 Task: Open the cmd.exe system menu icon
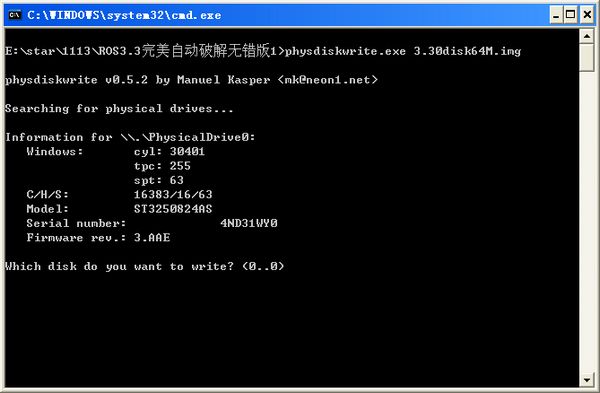click(15, 15)
